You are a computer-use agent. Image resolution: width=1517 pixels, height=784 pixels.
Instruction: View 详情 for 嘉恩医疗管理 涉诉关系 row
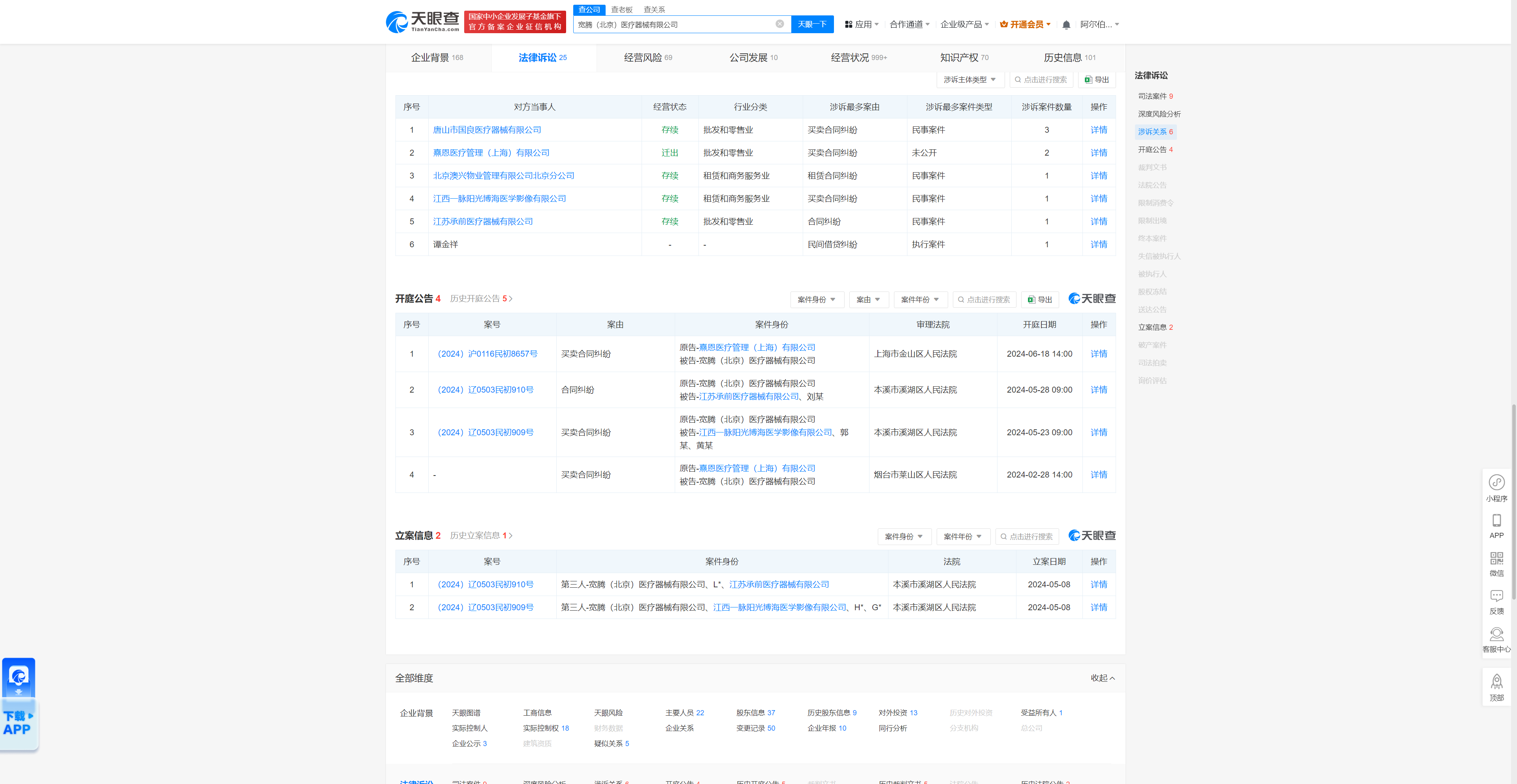point(1098,152)
